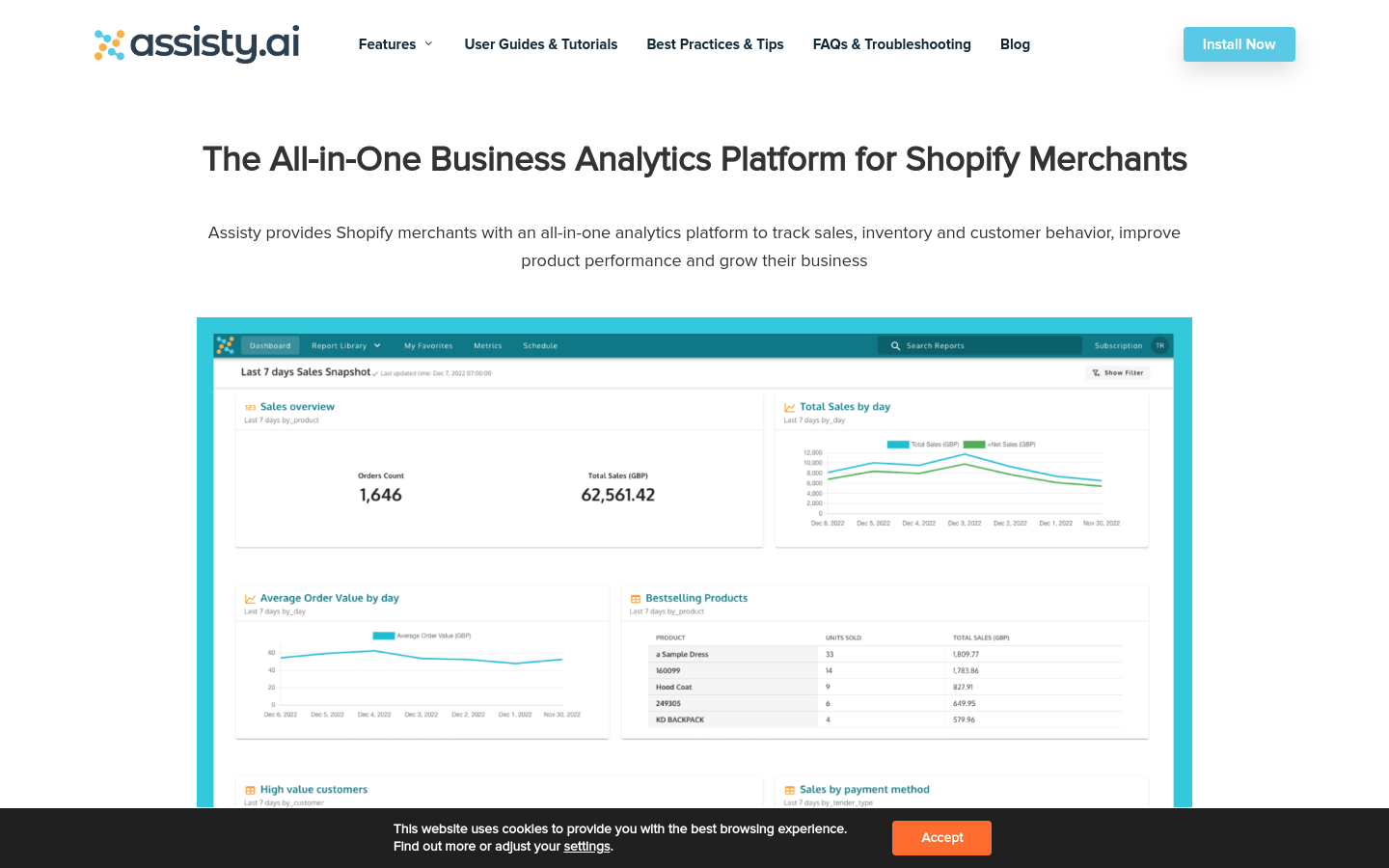Click the search magnifier icon
This screenshot has width=1389, height=868.
tap(895, 345)
